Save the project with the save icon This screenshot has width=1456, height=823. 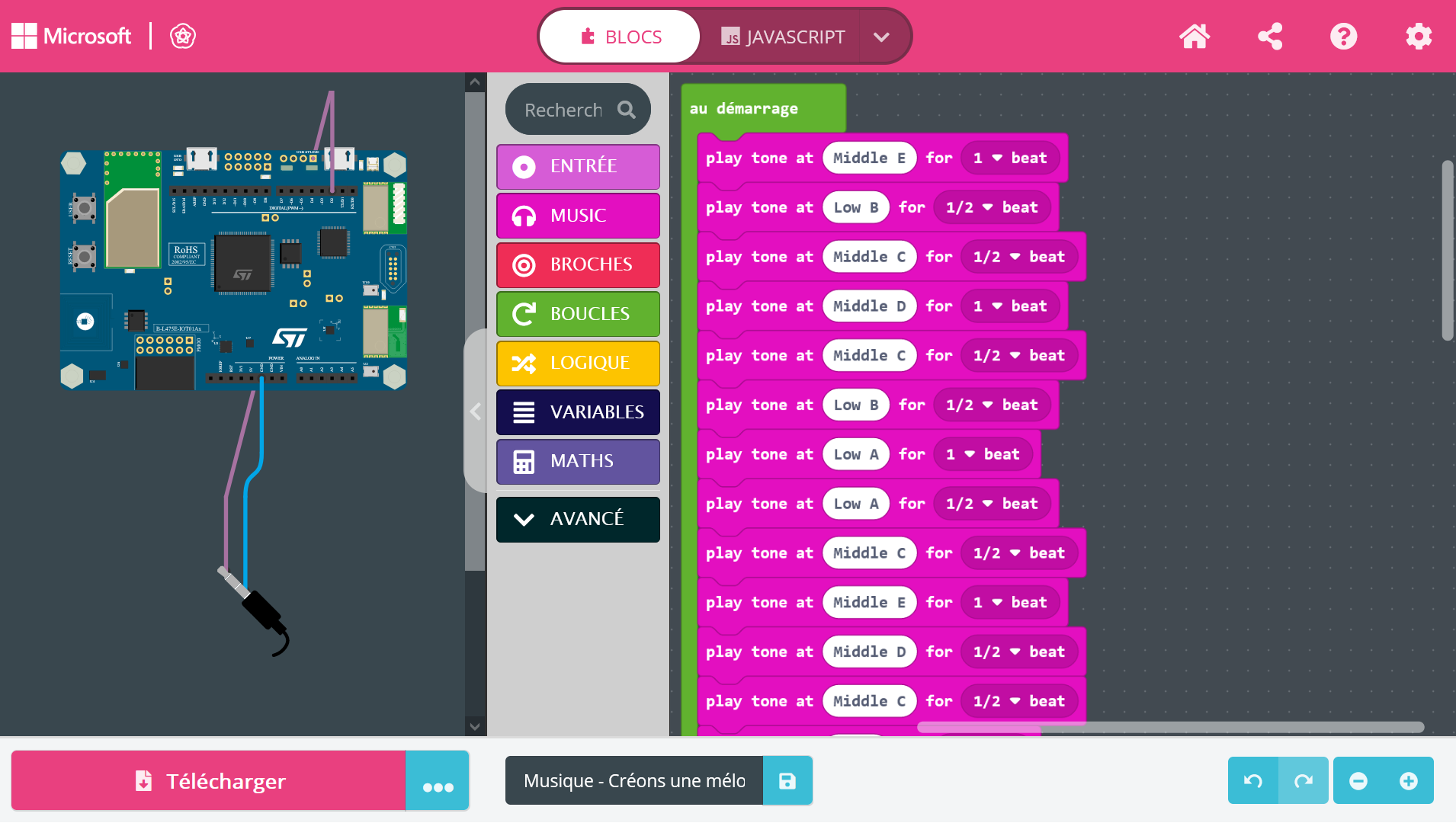coord(787,780)
